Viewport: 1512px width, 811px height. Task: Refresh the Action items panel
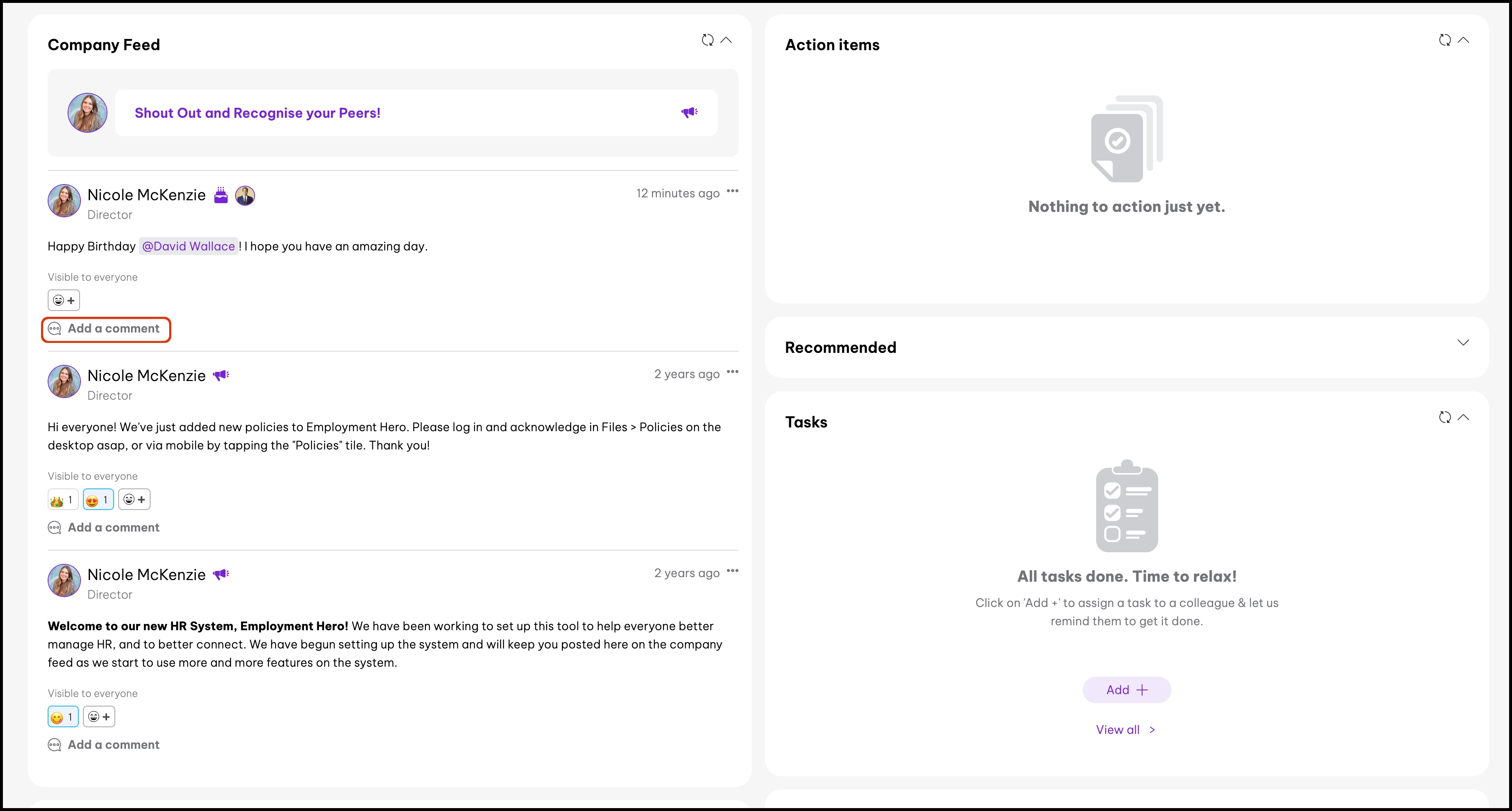tap(1444, 40)
